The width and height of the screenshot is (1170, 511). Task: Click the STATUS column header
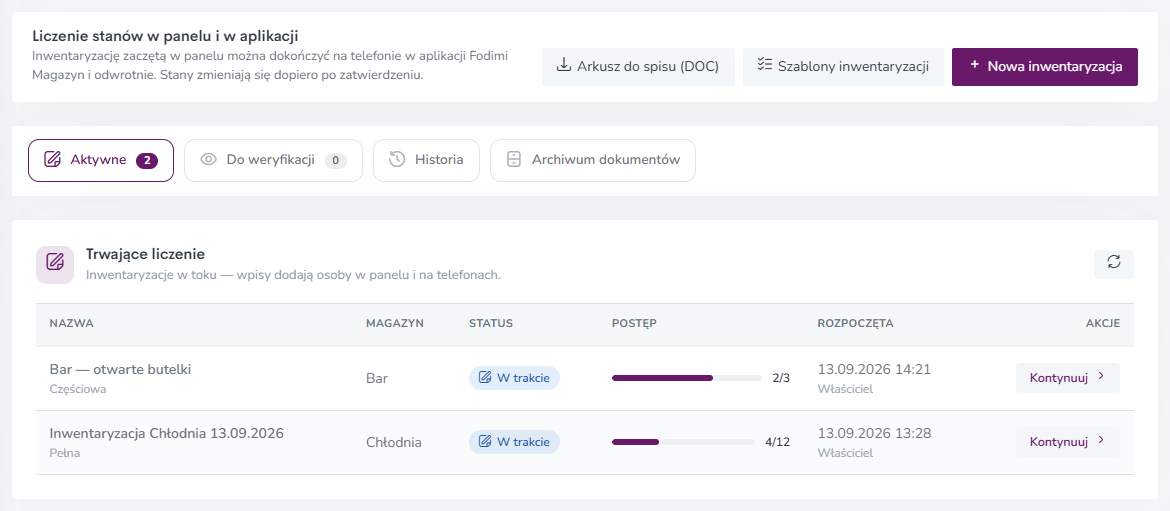(491, 324)
